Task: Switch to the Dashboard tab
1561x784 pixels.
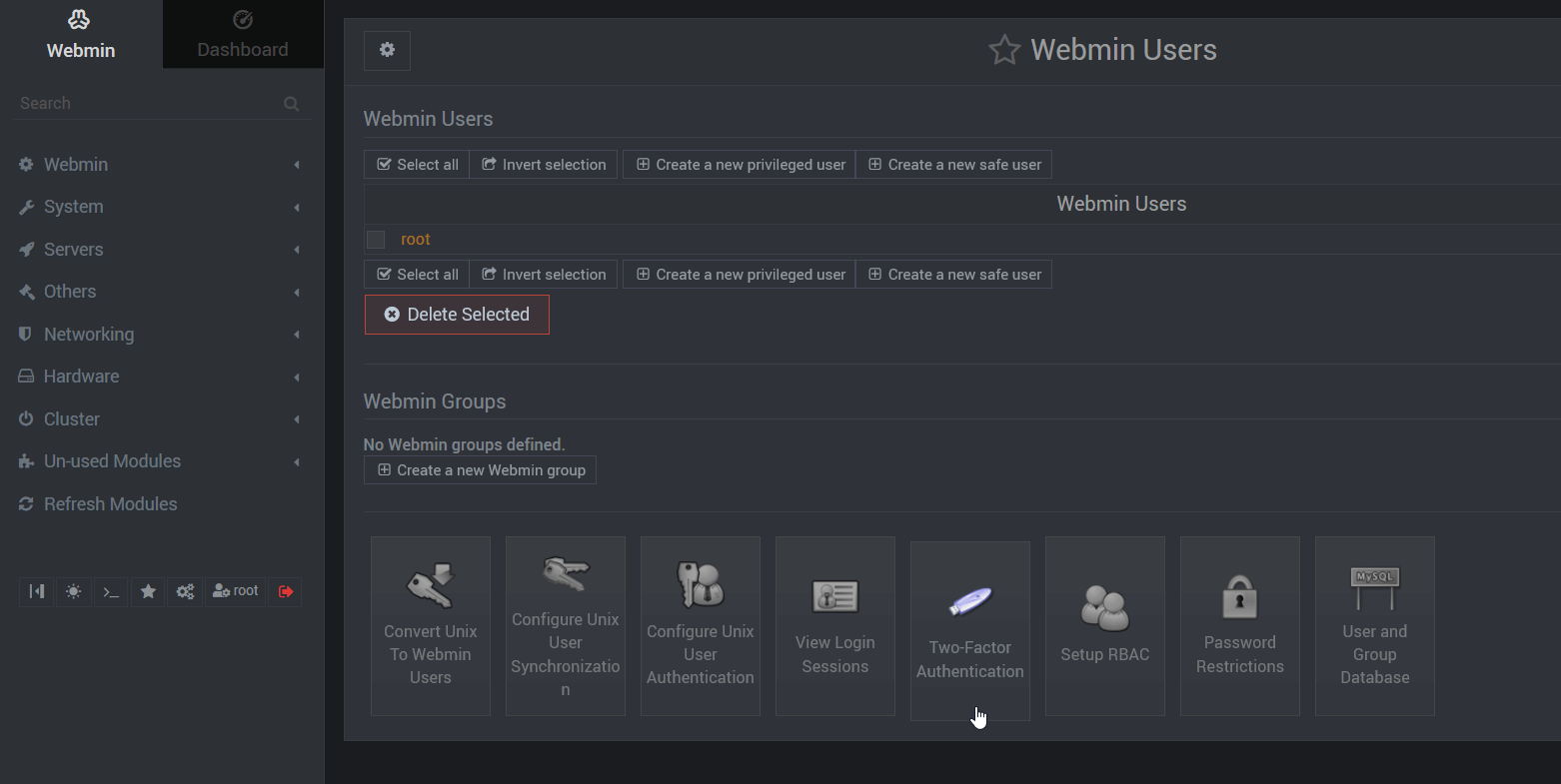Action: tap(243, 34)
